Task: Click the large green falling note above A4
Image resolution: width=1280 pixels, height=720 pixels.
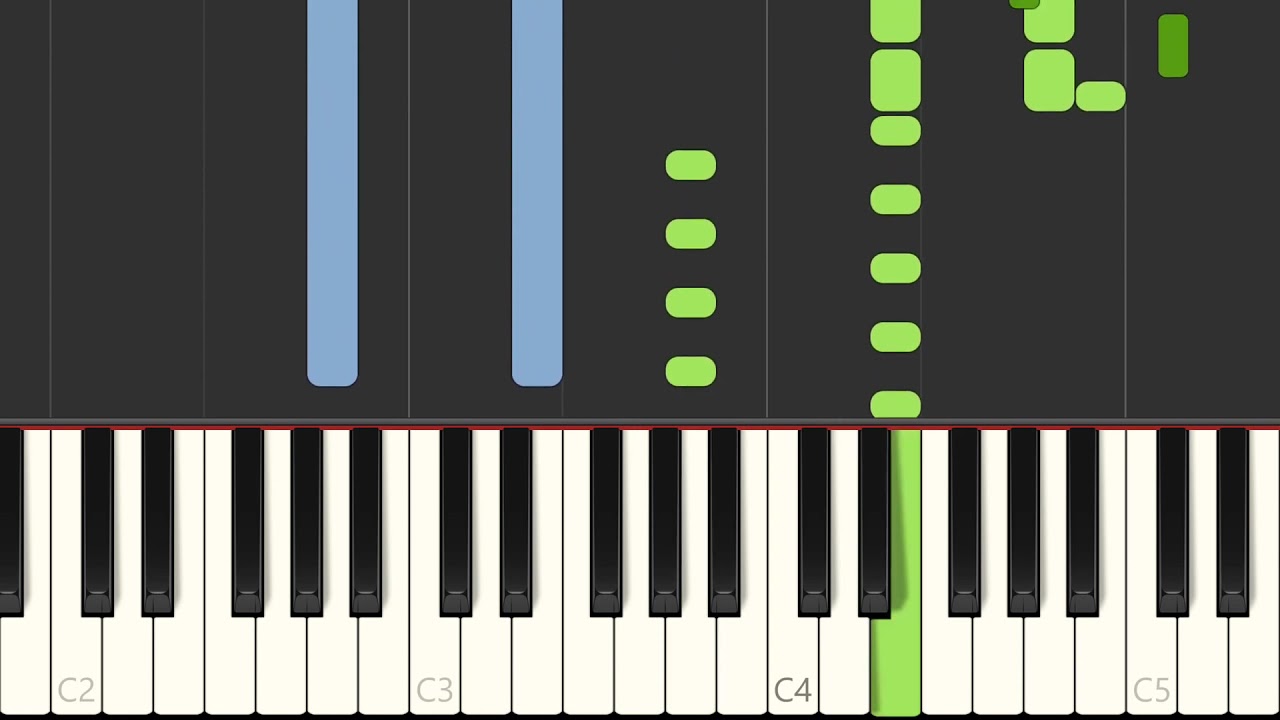Action: [1049, 80]
